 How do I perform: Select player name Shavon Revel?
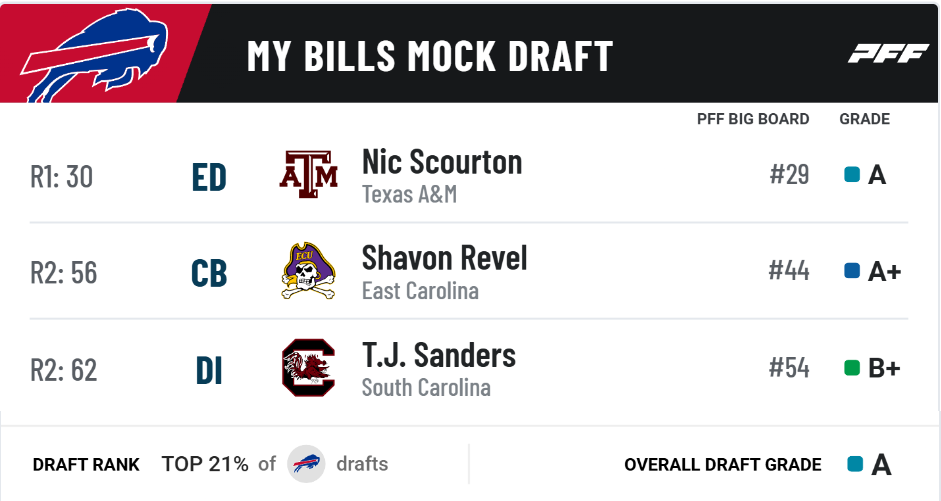[445, 258]
